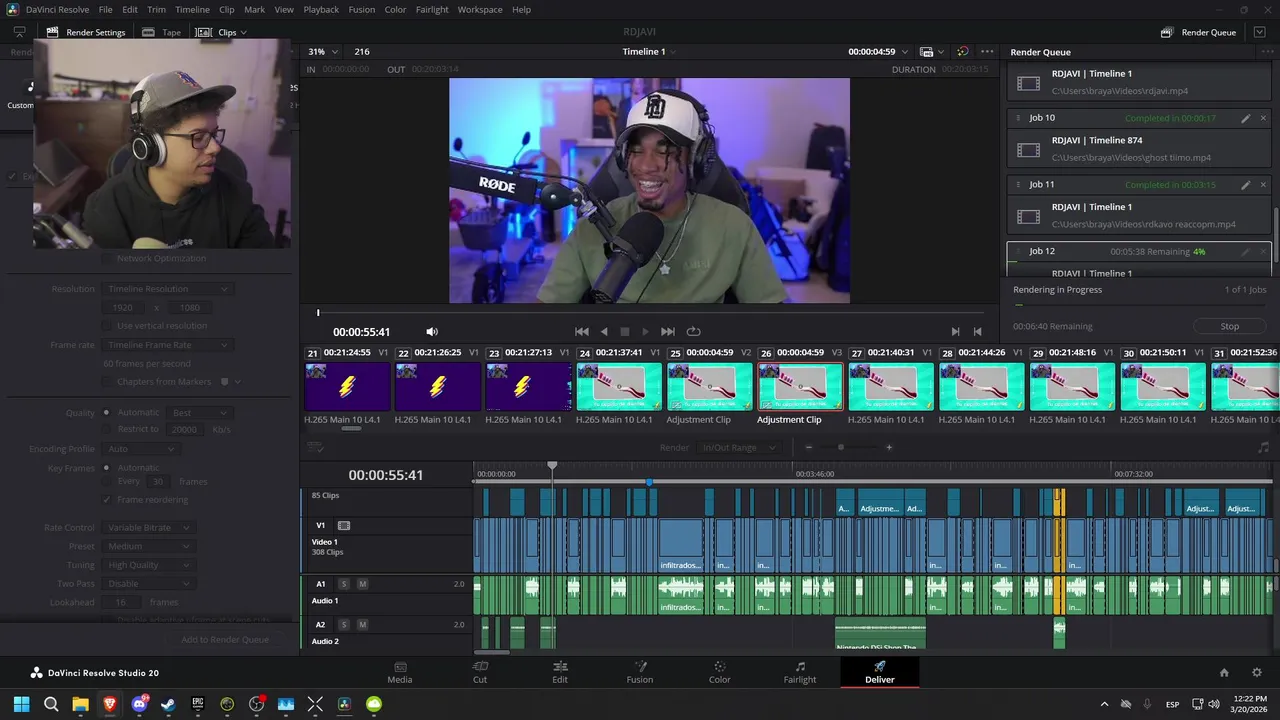
Task: Open Timeline 1 name dropdown
Action: tap(649, 52)
